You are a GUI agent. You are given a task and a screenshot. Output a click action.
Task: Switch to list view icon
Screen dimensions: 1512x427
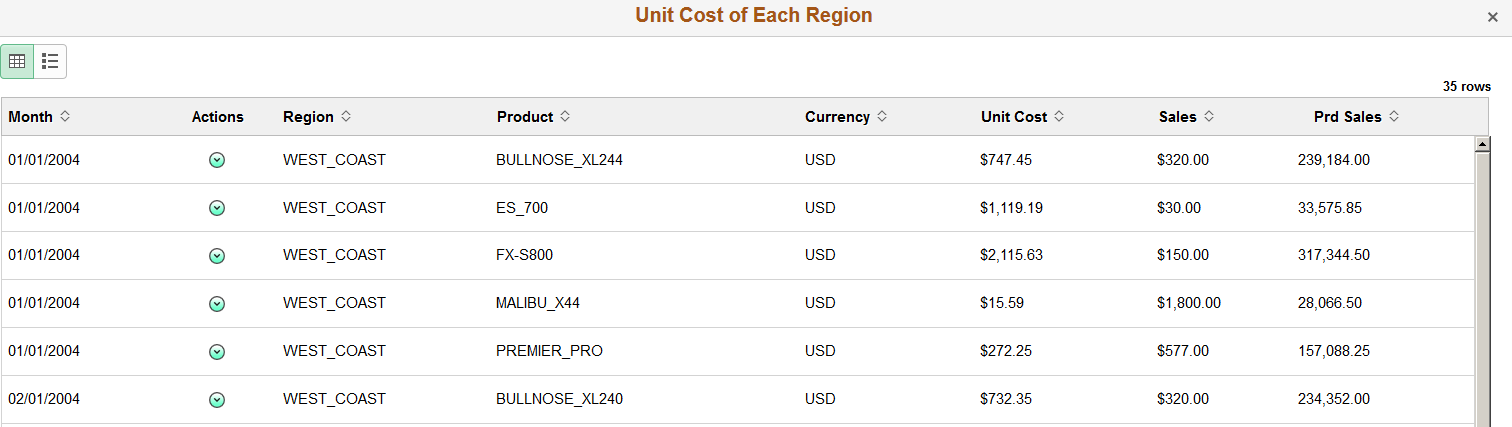tap(50, 61)
